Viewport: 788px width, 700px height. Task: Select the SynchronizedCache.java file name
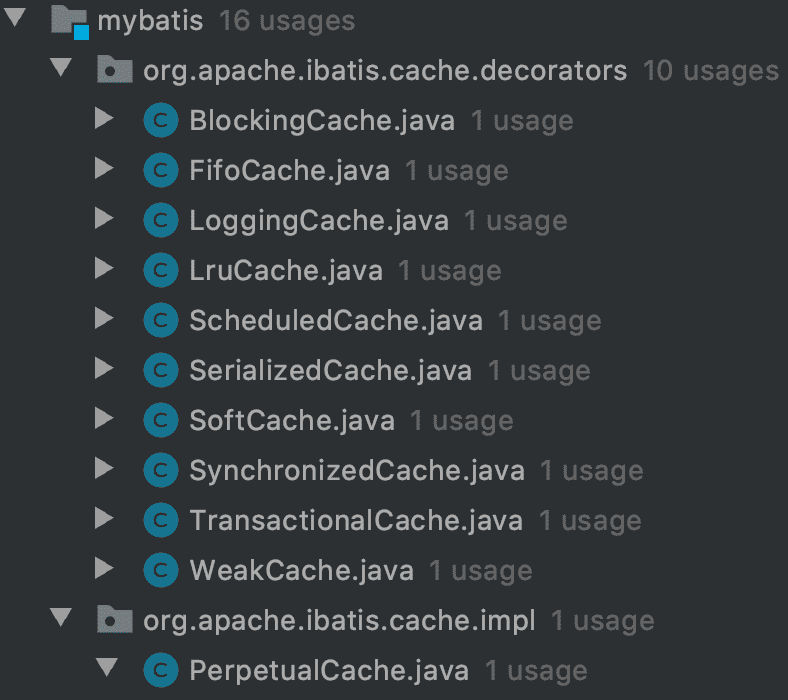(357, 471)
